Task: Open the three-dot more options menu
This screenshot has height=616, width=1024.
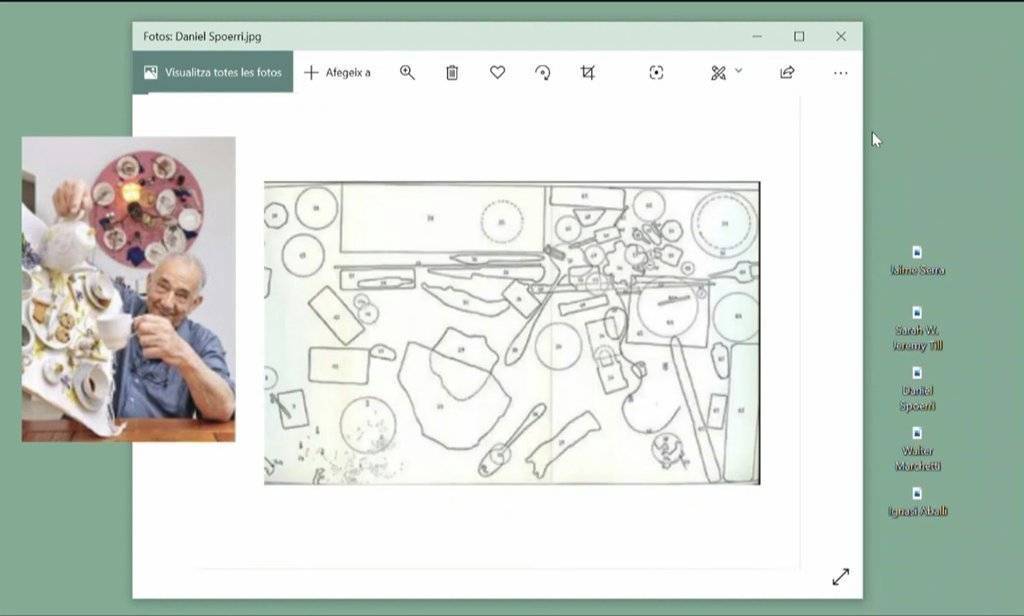Action: pos(840,73)
